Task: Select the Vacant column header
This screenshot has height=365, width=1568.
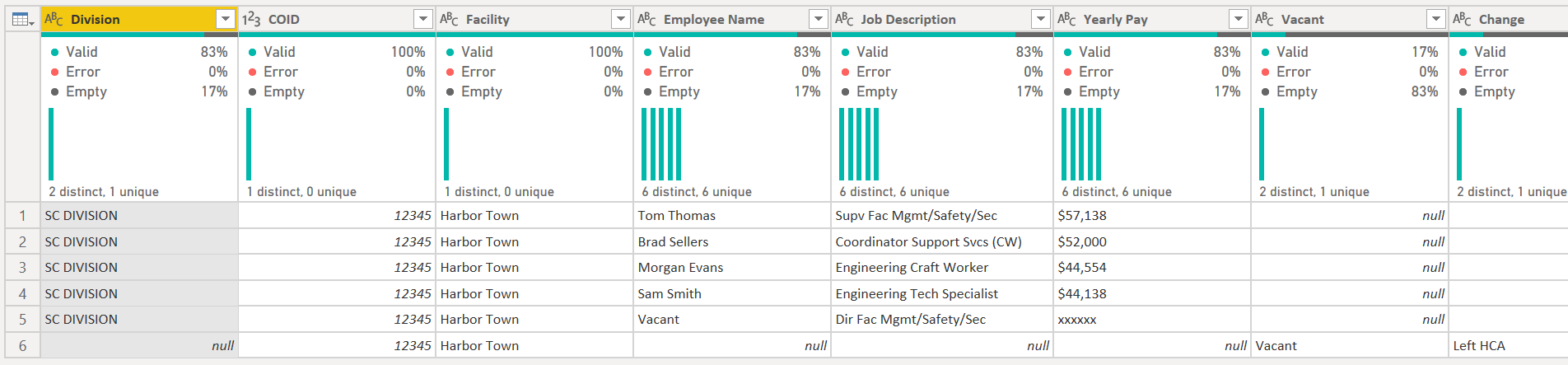Action: (1350, 19)
